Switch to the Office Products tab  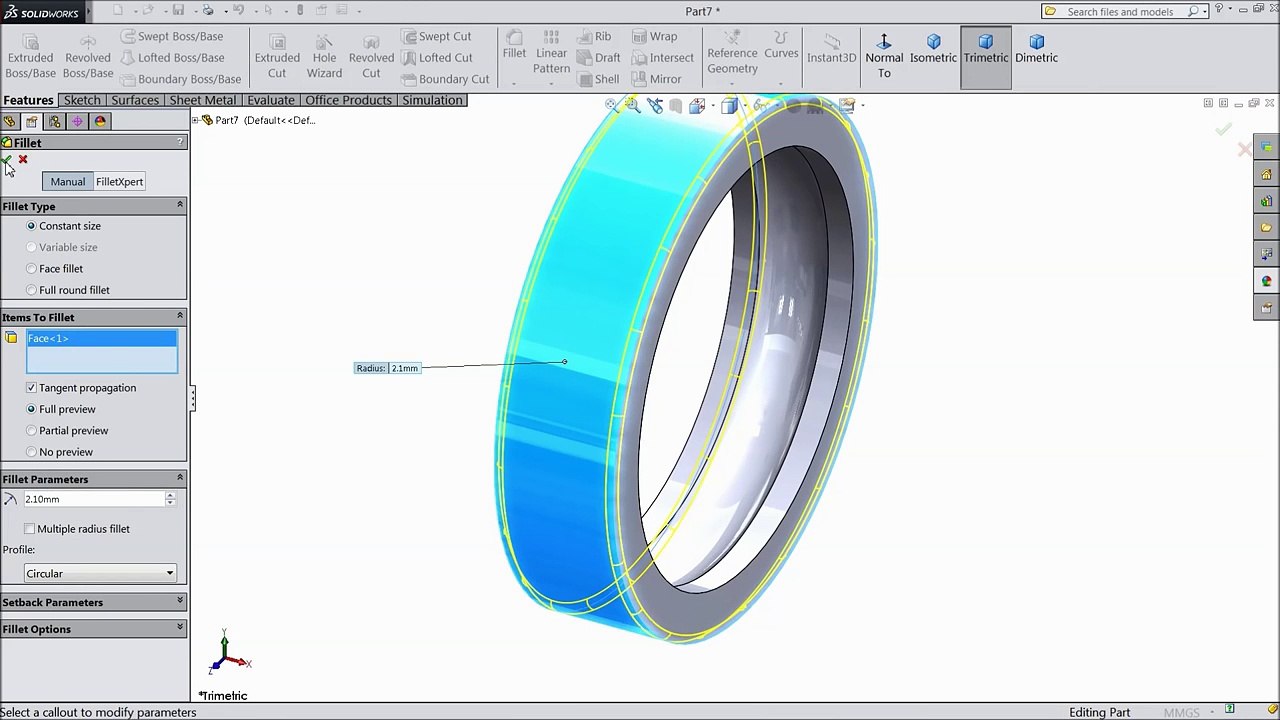[348, 100]
